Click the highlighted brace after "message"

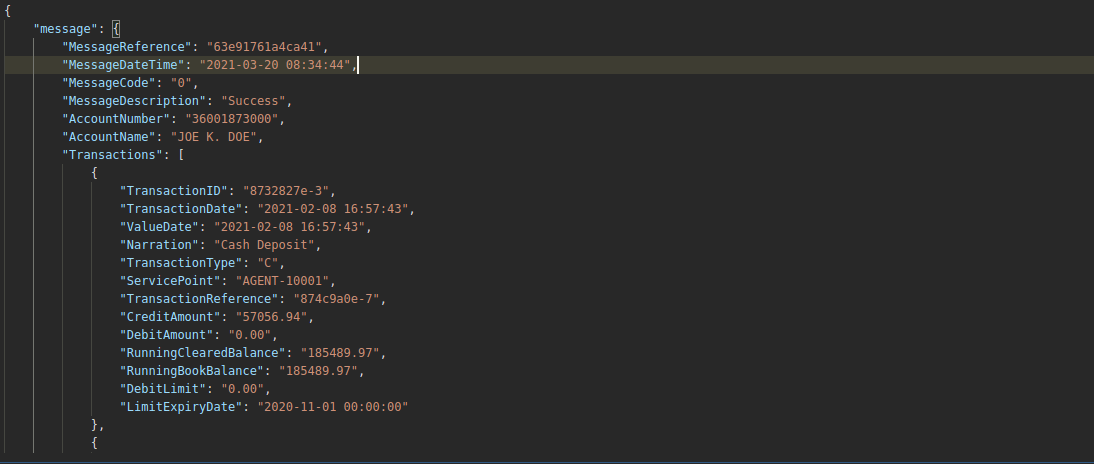(x=116, y=29)
